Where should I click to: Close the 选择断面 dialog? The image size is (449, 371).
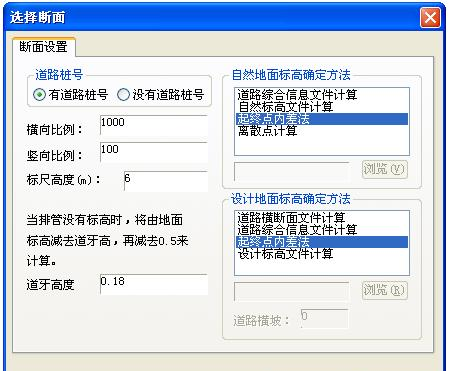430,17
